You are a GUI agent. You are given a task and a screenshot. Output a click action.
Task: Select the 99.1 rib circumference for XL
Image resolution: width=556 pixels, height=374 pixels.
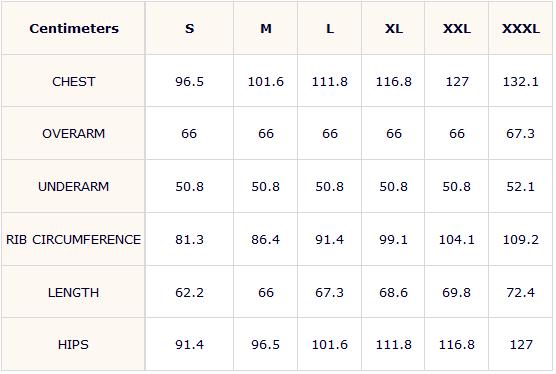click(x=393, y=240)
